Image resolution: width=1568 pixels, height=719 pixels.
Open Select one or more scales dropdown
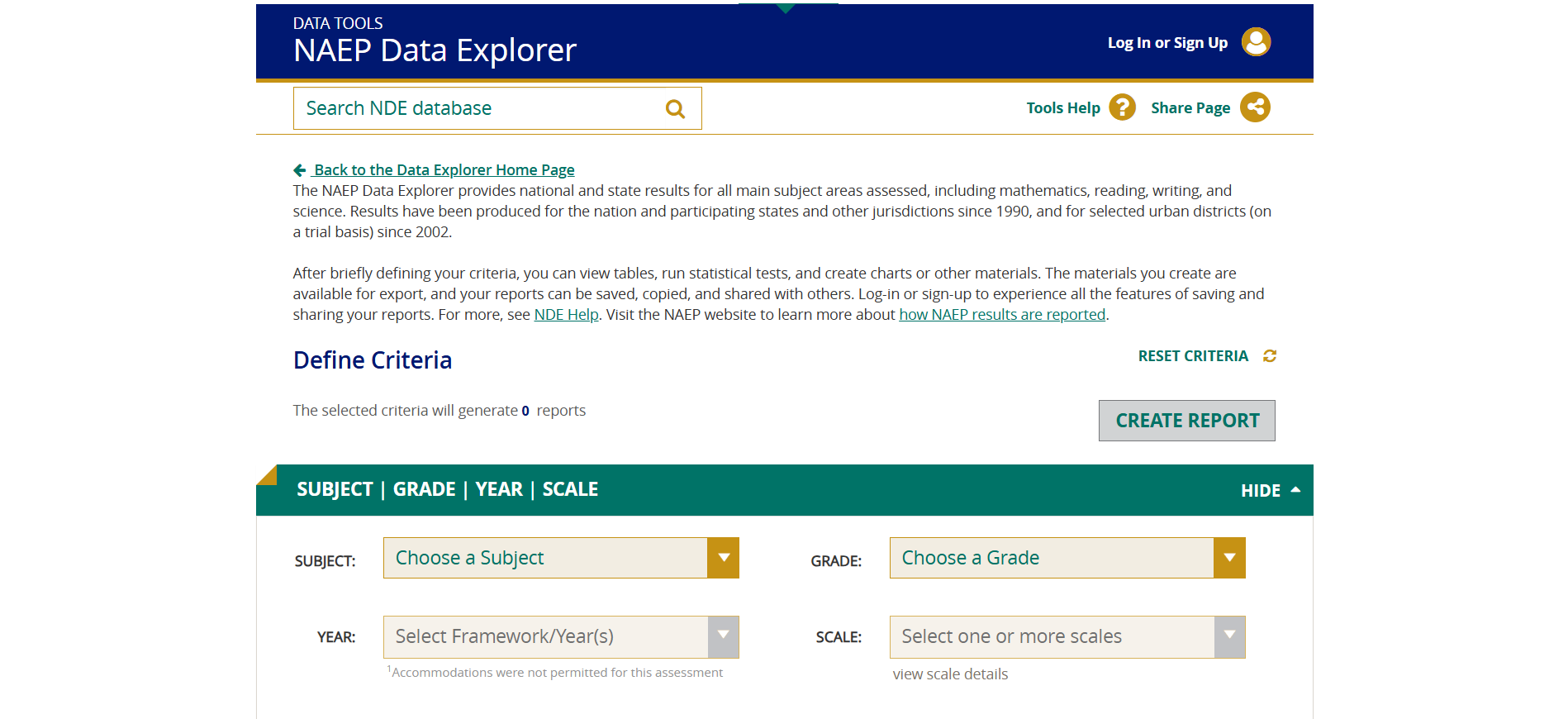[x=1067, y=637]
